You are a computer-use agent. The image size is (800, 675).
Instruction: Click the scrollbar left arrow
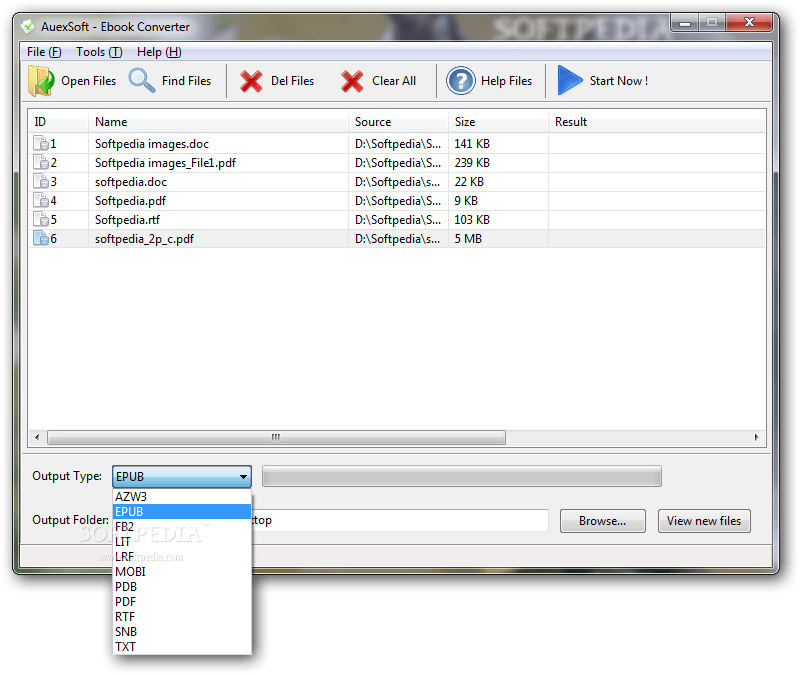(x=37, y=437)
